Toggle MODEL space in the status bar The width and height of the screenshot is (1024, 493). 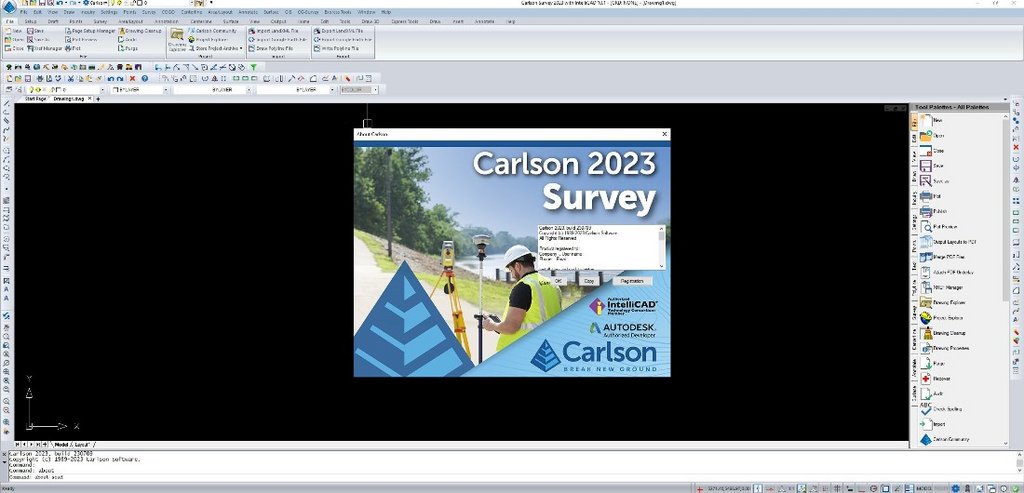924,488
